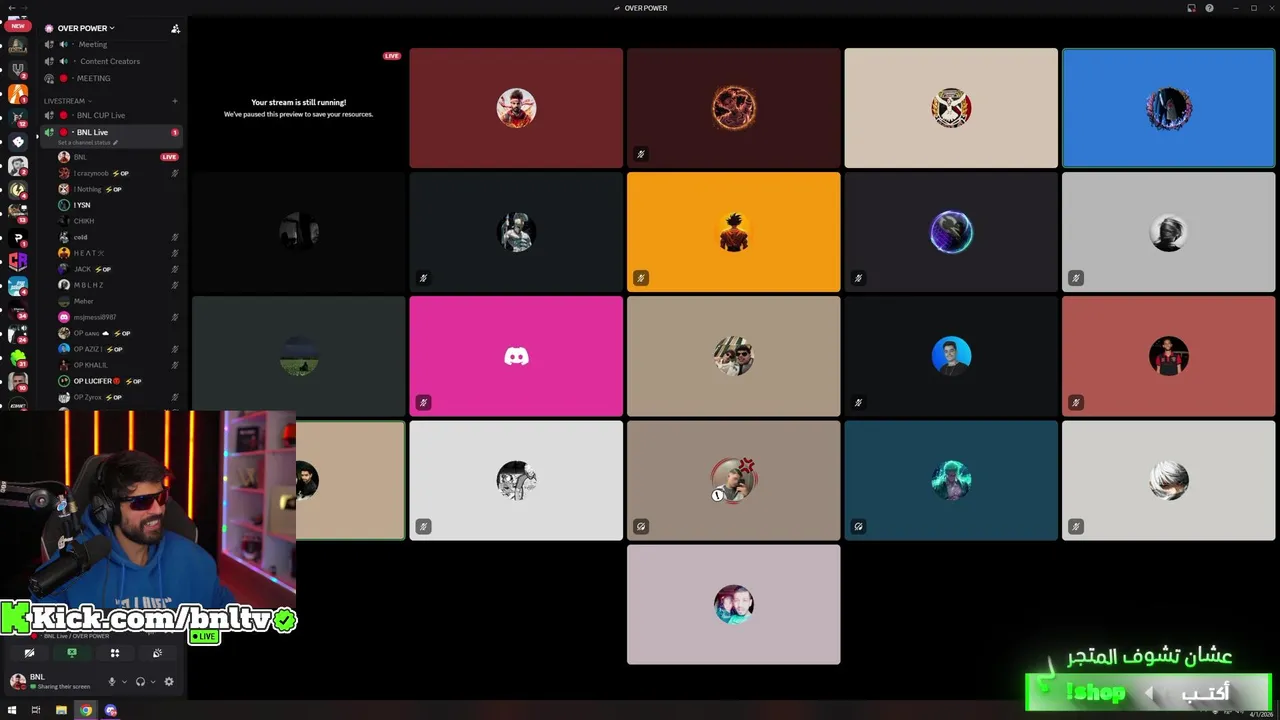Open BNL user profile in bottom panel
This screenshot has width=1280, height=720.
tap(52, 681)
